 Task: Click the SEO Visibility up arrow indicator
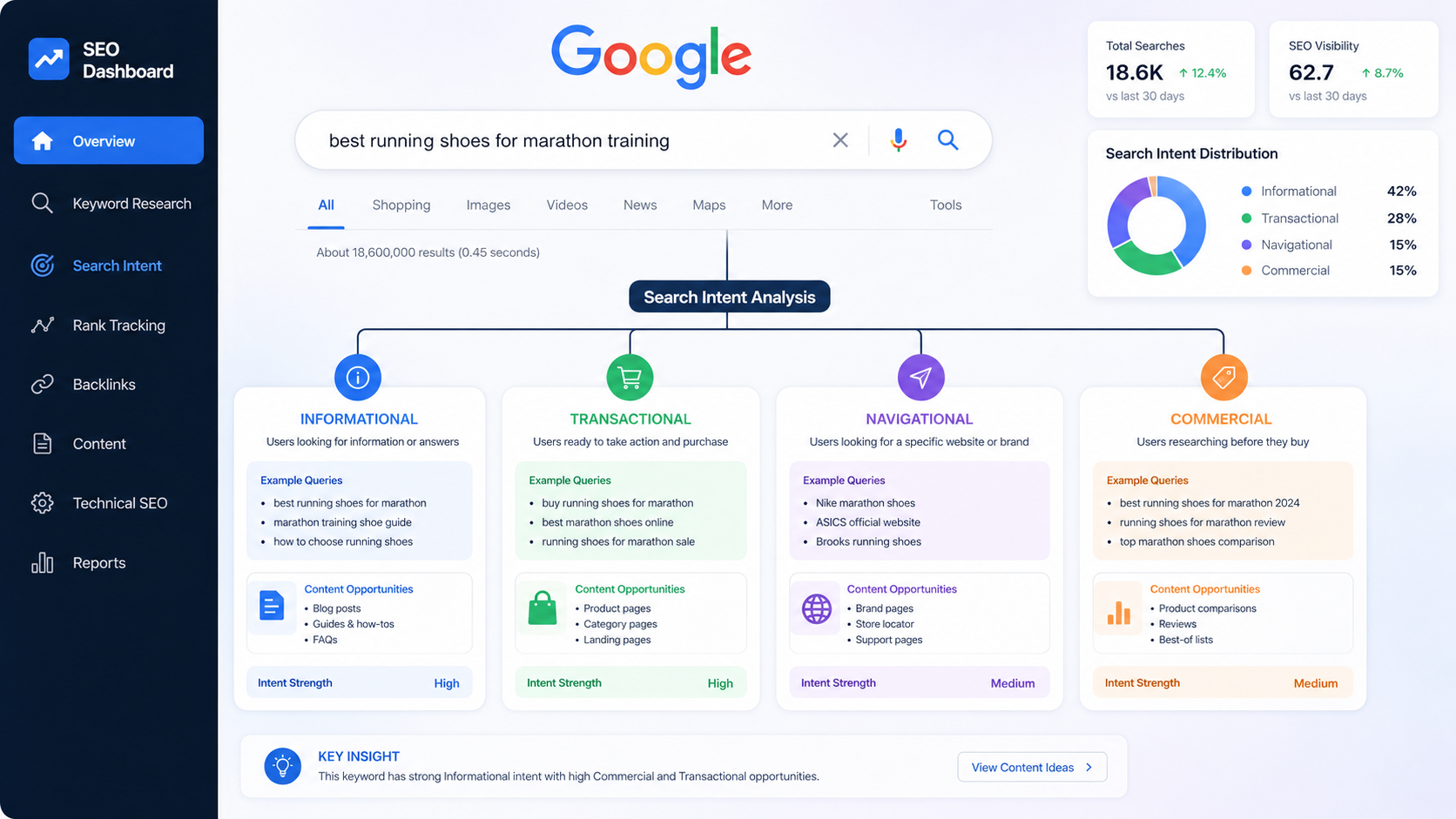[x=1366, y=73]
